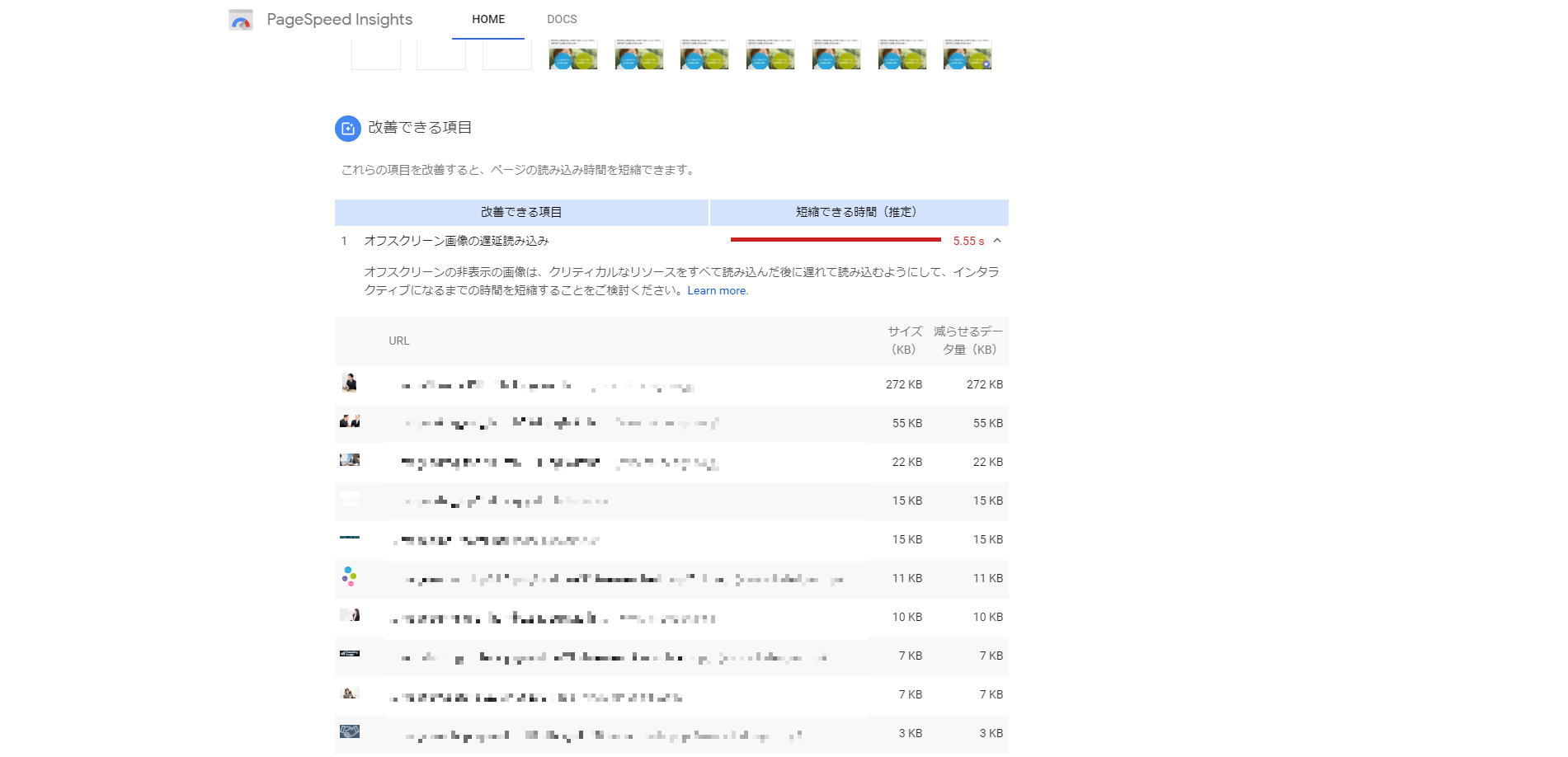The image size is (1568, 757).
Task: Open the DOCS tab
Action: click(x=562, y=19)
